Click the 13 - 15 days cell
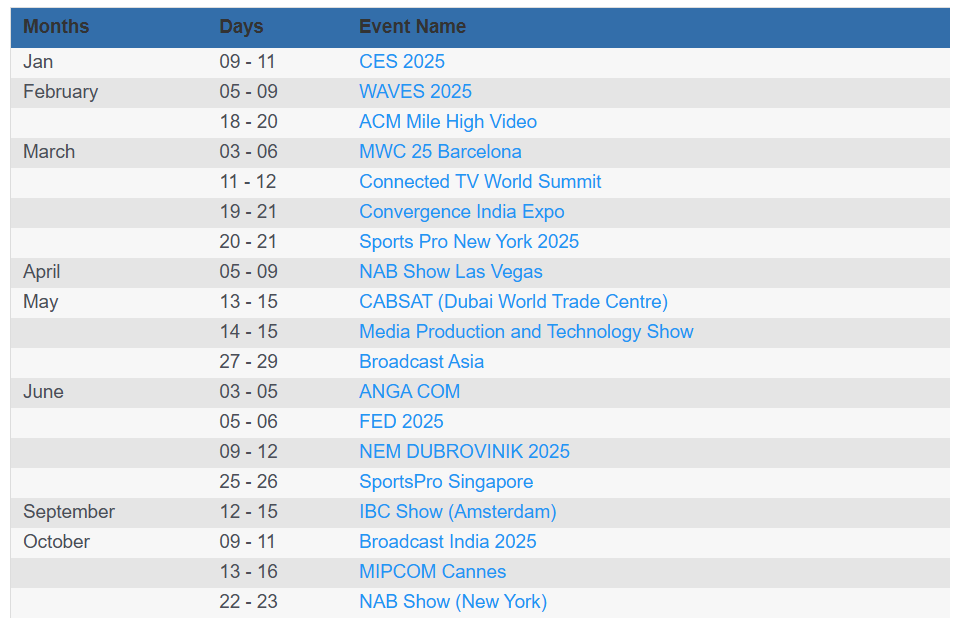Screen dimensions: 958x627 pyautogui.click(x=249, y=301)
